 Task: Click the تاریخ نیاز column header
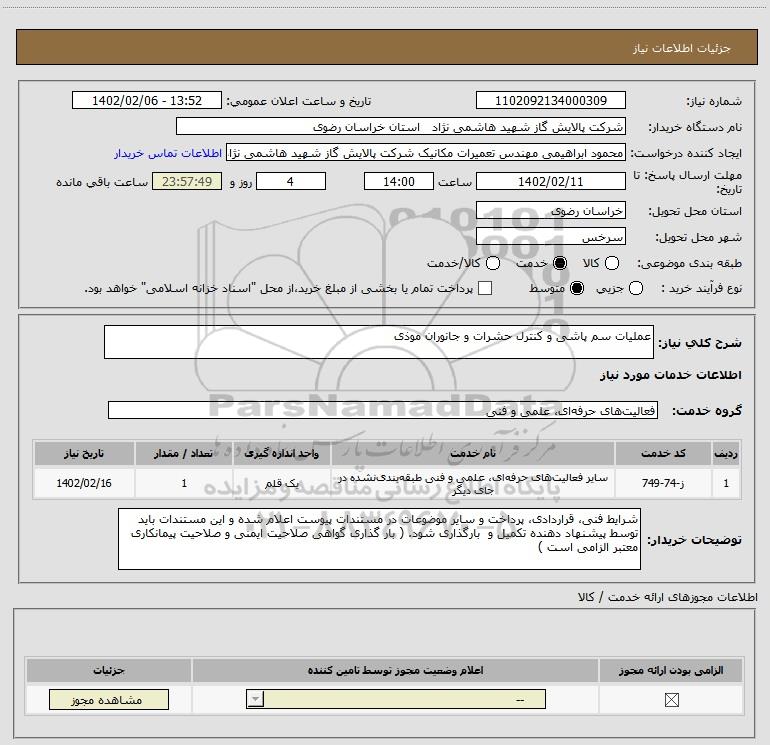[84, 453]
